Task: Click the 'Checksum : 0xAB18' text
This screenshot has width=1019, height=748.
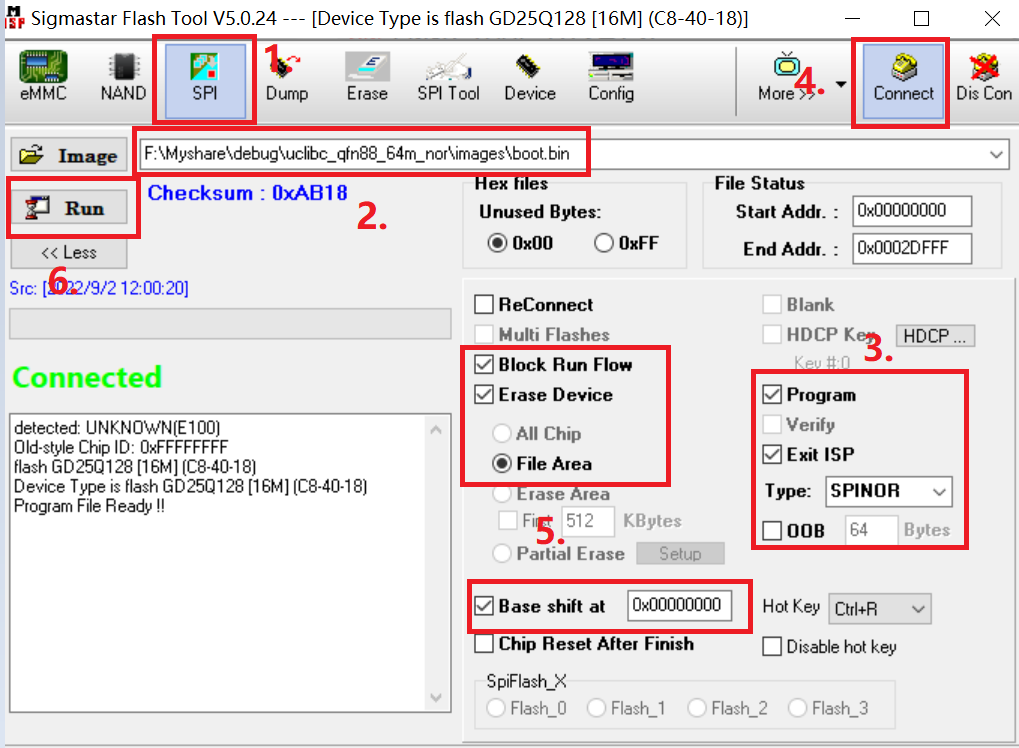Action: (x=248, y=193)
